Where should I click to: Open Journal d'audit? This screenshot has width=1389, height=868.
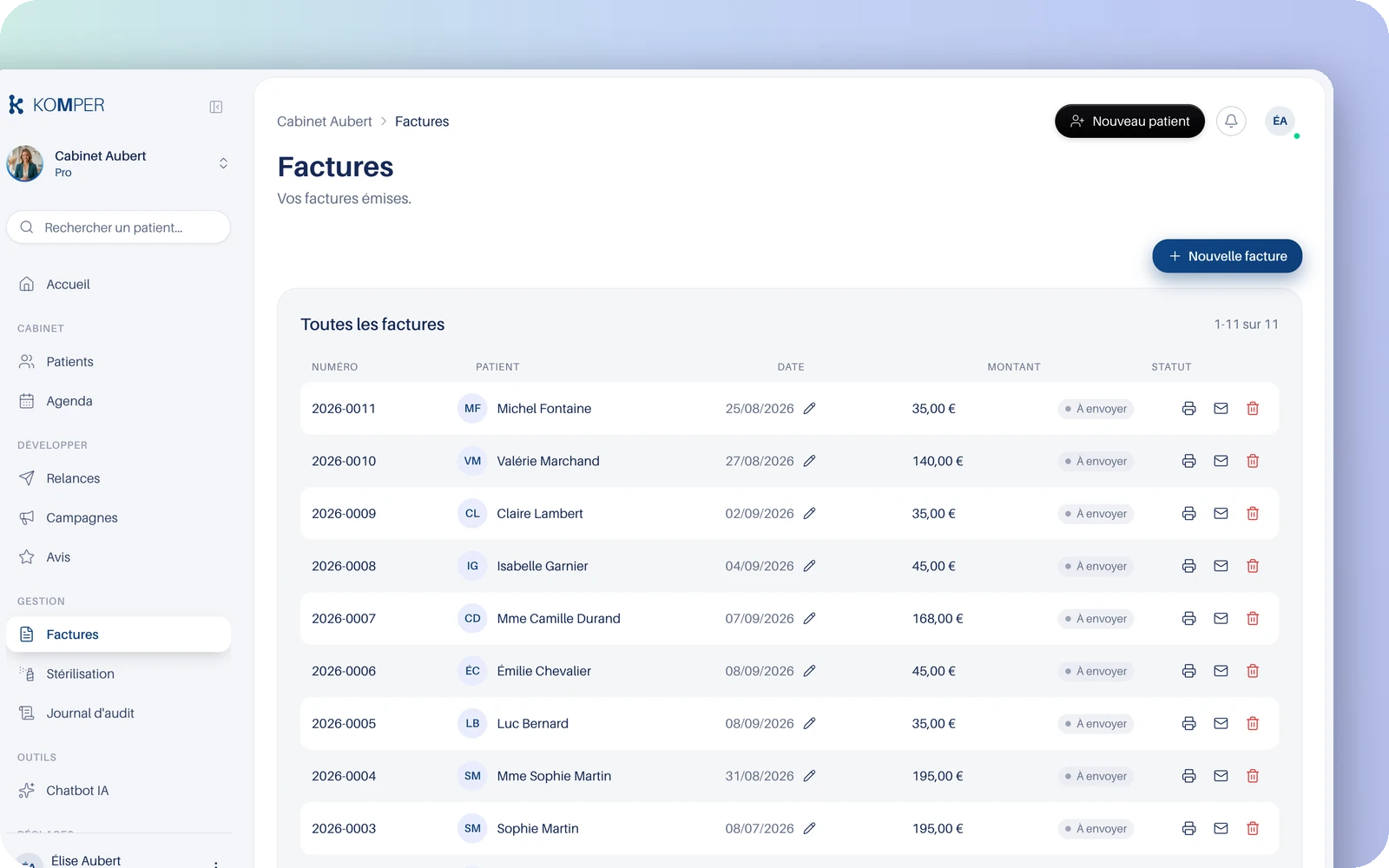118,713
